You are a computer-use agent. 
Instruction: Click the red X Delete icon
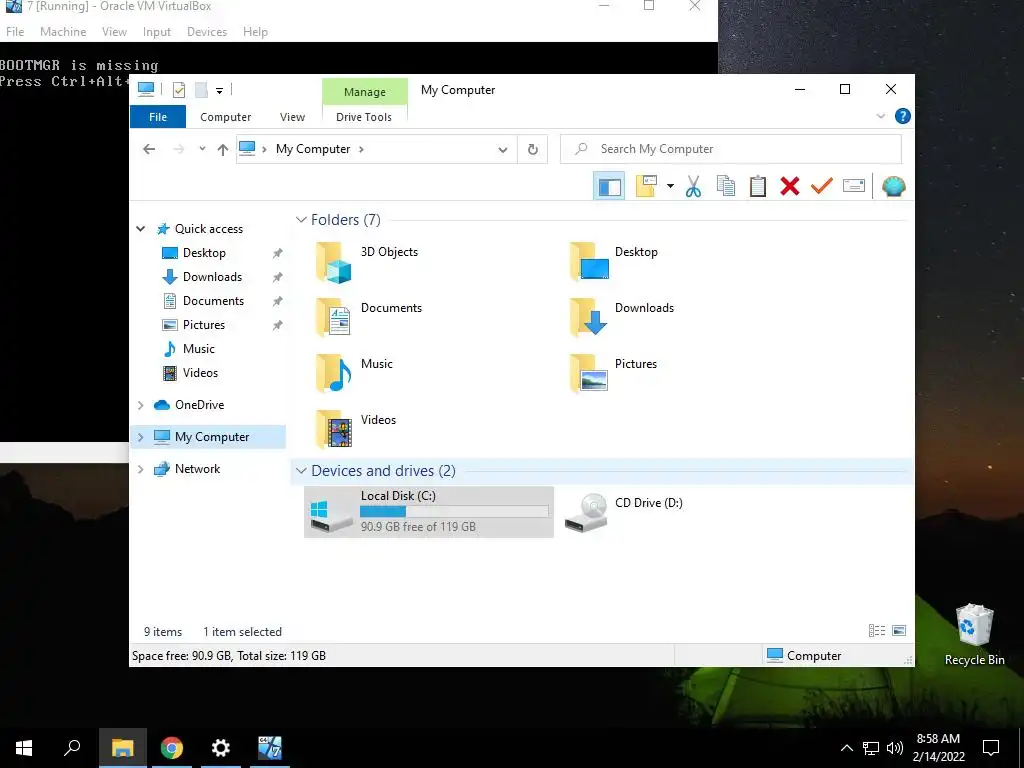790,186
